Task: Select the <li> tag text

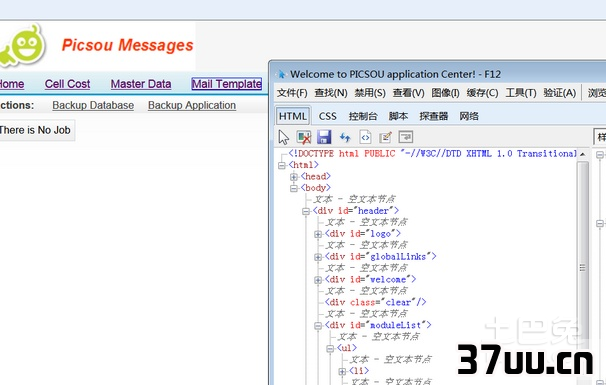Action: pyautogui.click(x=359, y=371)
